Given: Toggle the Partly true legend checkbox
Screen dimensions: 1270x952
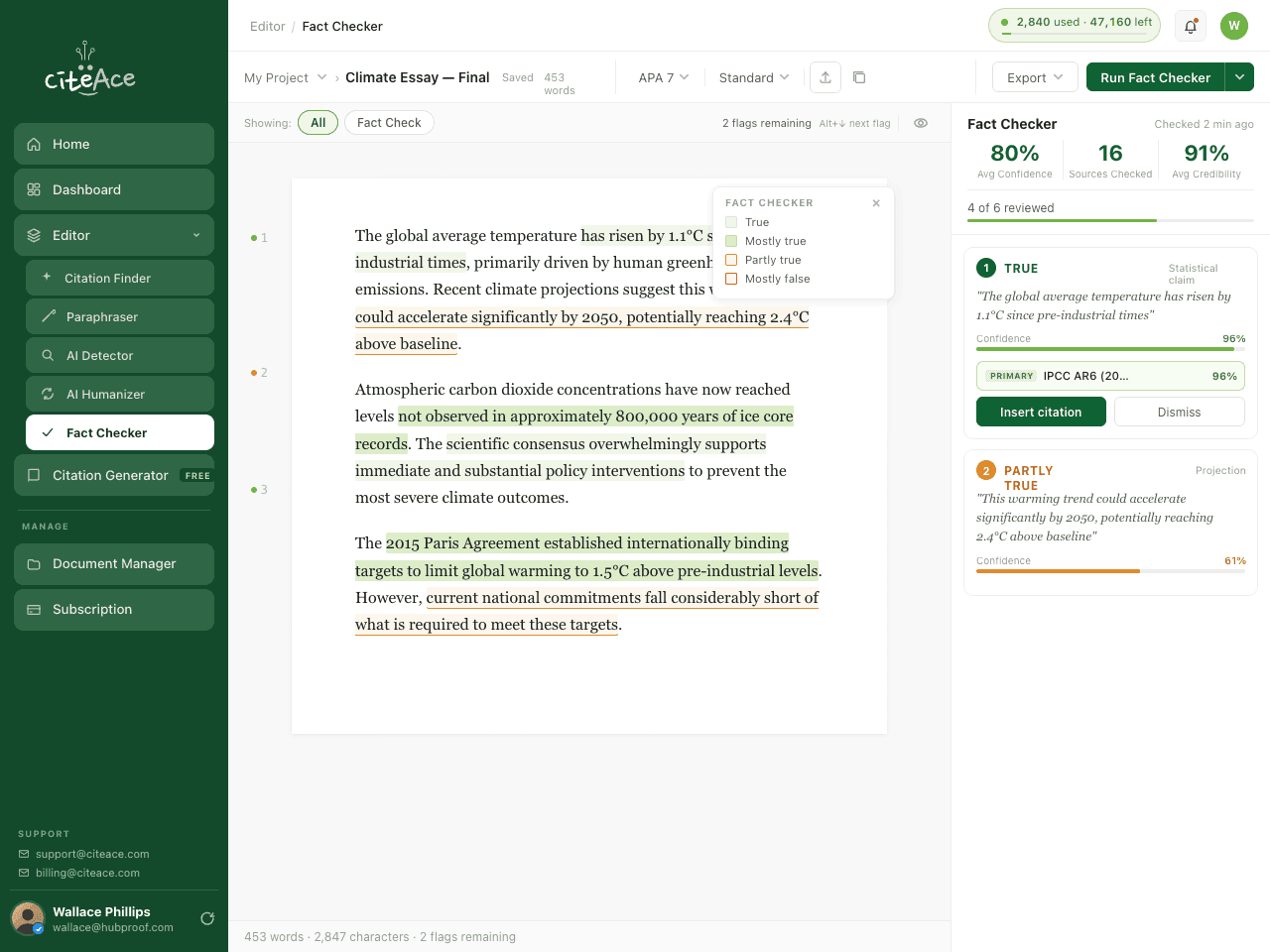Looking at the screenshot, I should 731,260.
